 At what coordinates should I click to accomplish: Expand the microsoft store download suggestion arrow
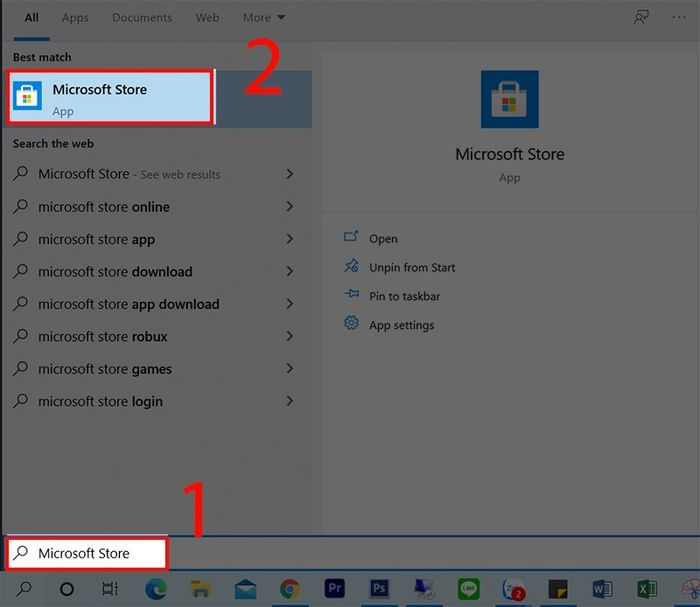(x=290, y=271)
